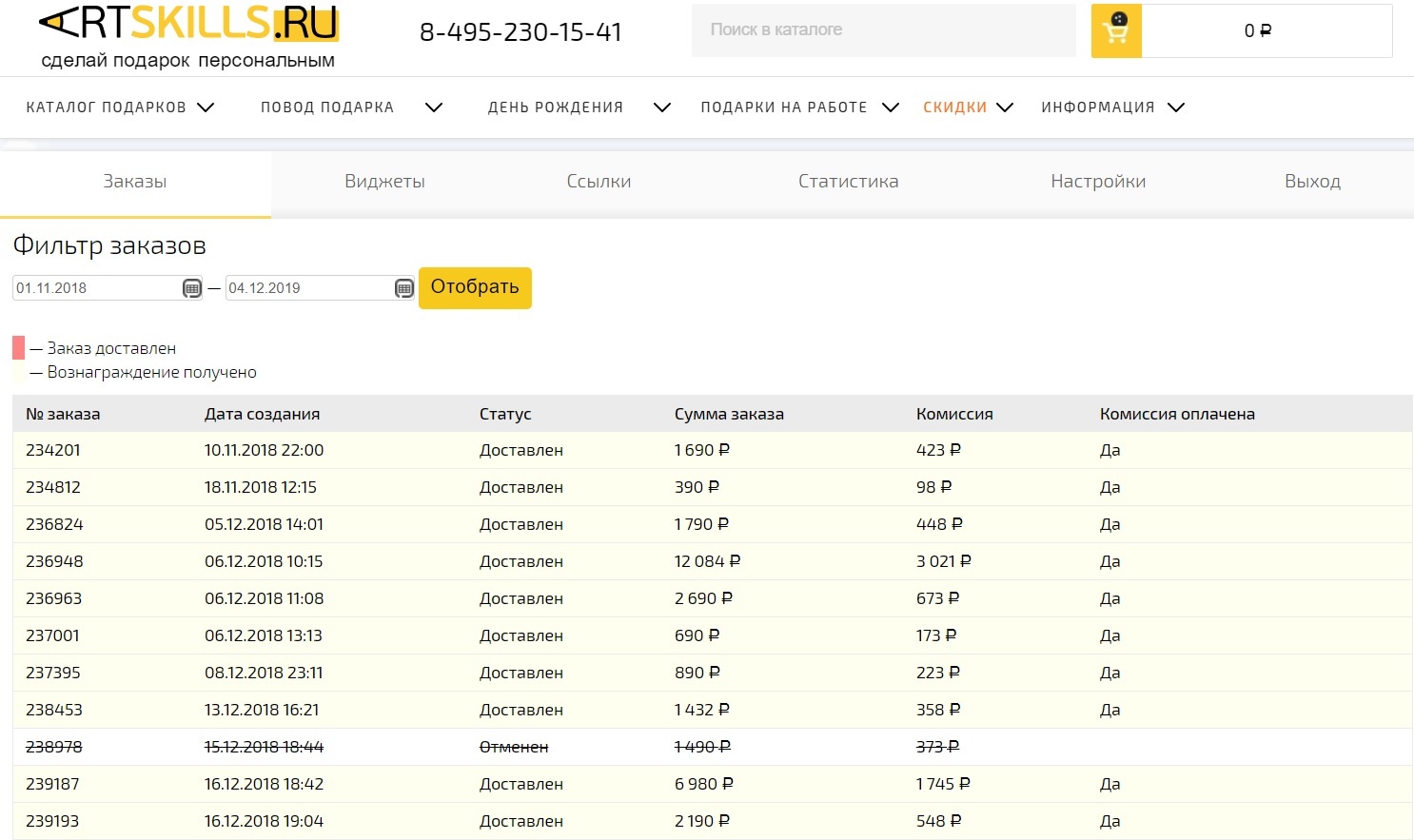The width and height of the screenshot is (1414, 840).
Task: Click the Дата создания column header
Action: [263, 414]
